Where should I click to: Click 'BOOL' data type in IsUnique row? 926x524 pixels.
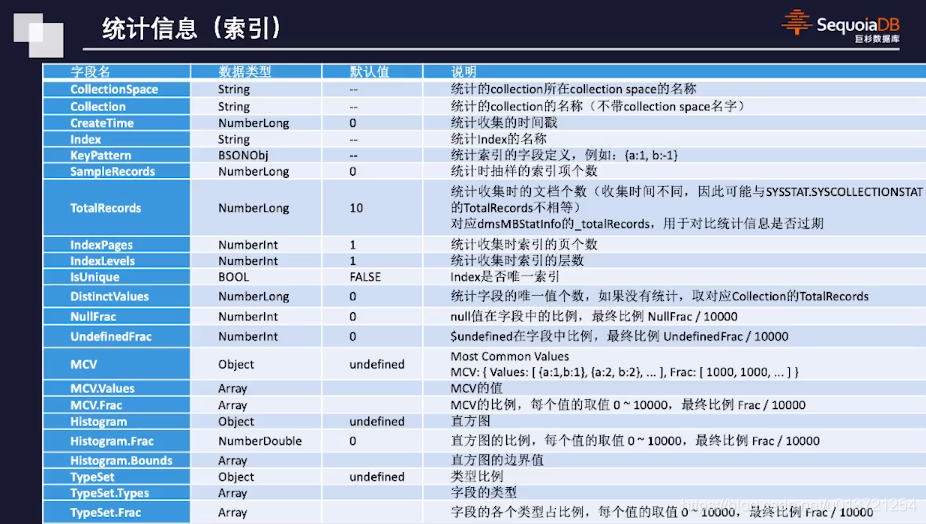(x=233, y=277)
